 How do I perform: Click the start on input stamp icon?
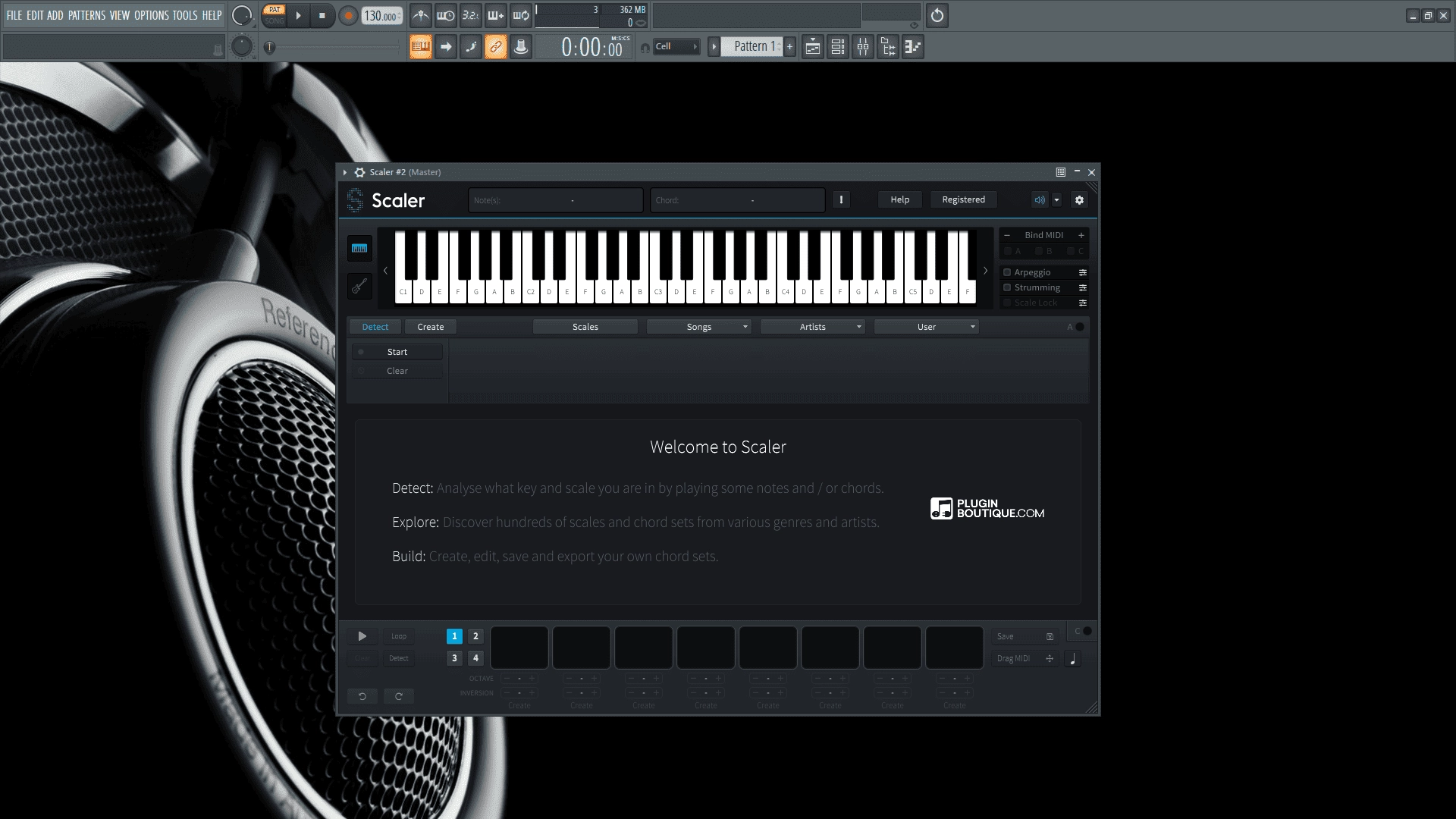(521, 47)
